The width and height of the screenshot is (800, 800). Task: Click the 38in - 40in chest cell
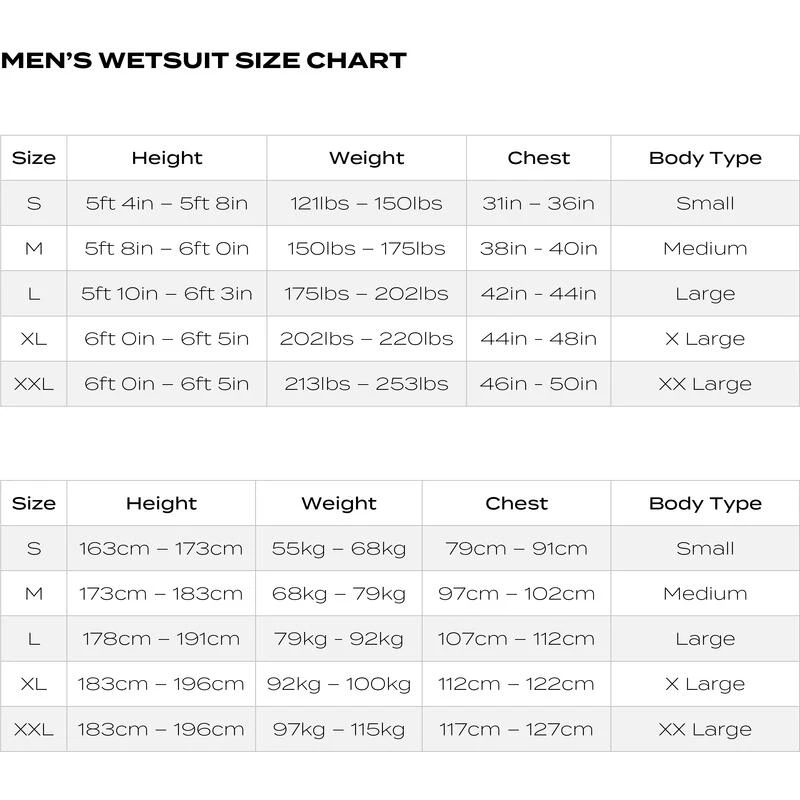[538, 248]
